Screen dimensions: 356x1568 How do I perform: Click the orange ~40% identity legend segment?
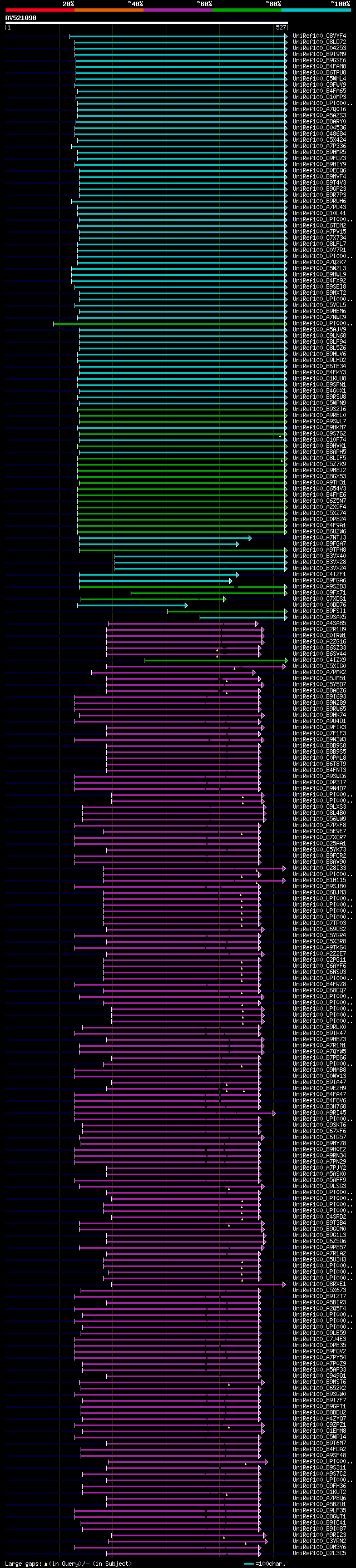109,10
